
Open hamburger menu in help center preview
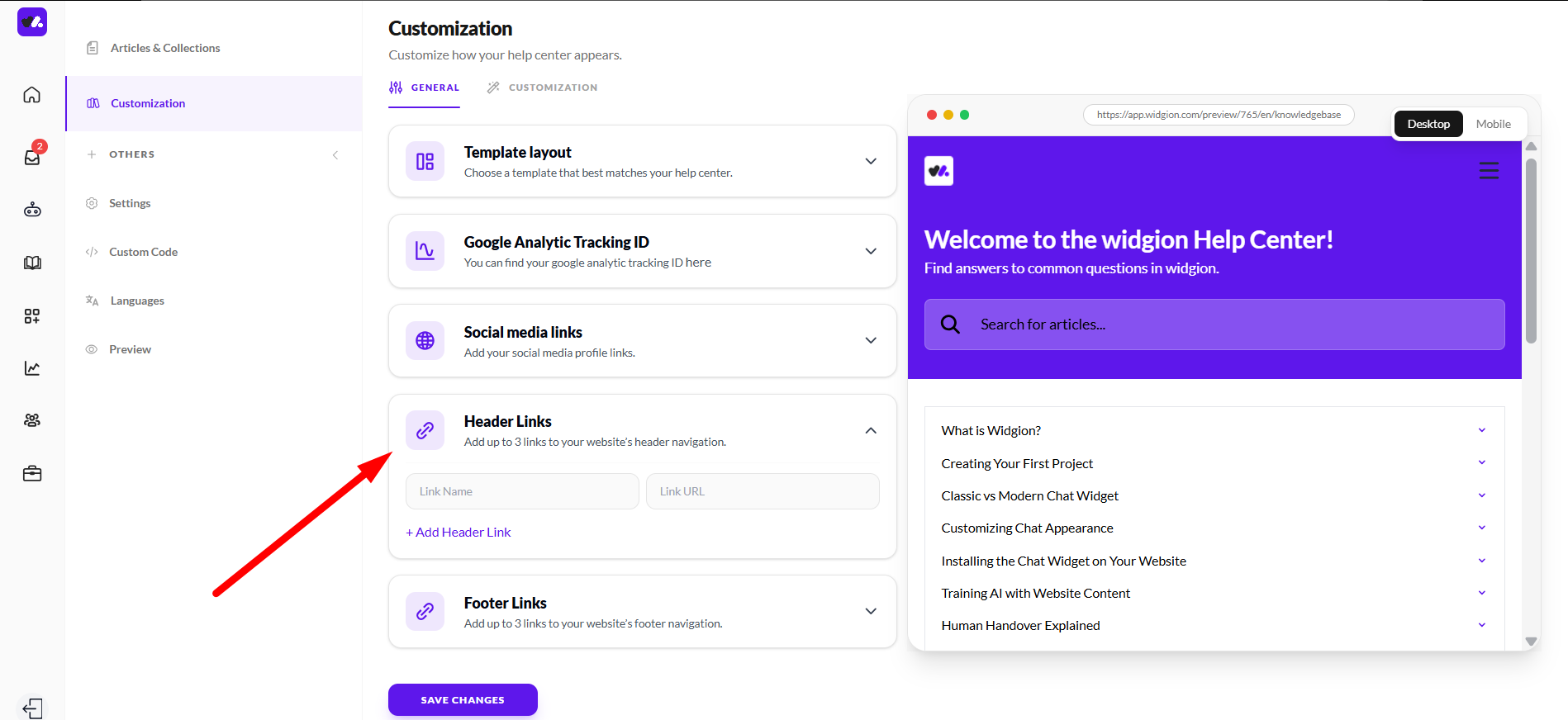1489,171
